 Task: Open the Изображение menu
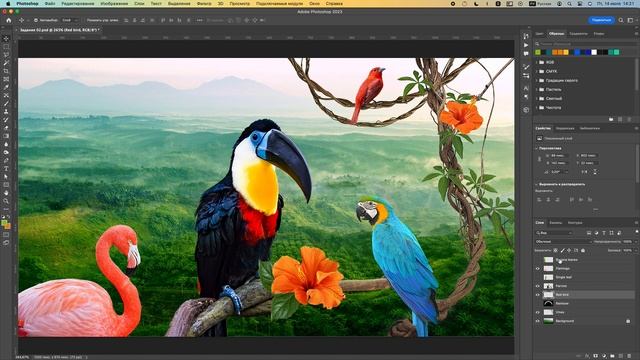point(114,3)
